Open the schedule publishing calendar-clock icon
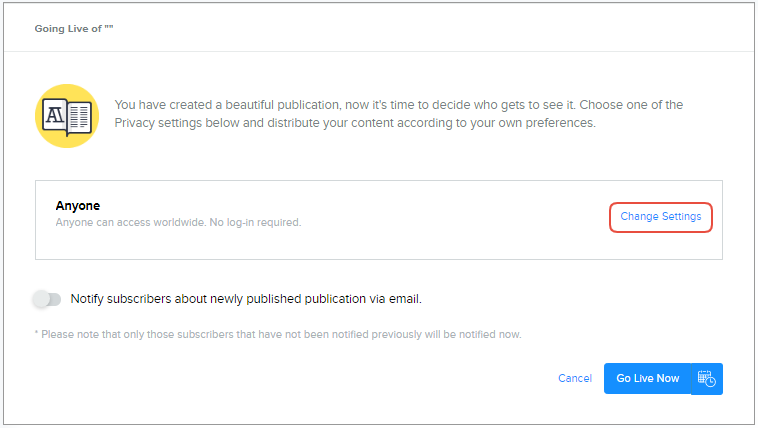Viewport: 758px width, 428px height. 707,379
